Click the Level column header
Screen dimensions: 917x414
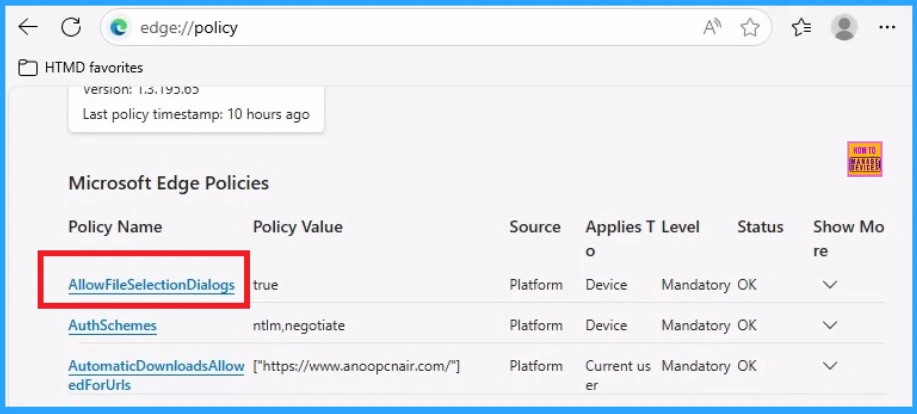coord(680,227)
